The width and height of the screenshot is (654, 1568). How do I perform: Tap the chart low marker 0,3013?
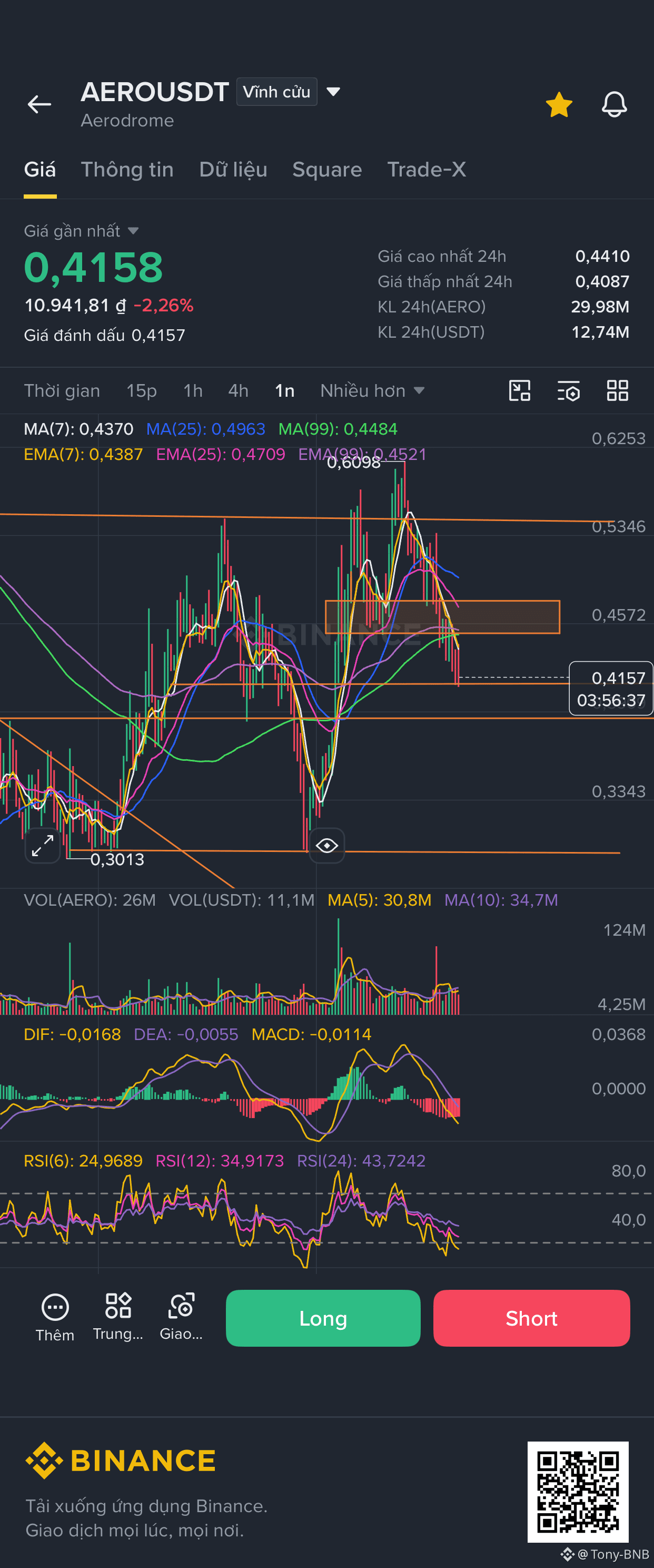pyautogui.click(x=117, y=859)
